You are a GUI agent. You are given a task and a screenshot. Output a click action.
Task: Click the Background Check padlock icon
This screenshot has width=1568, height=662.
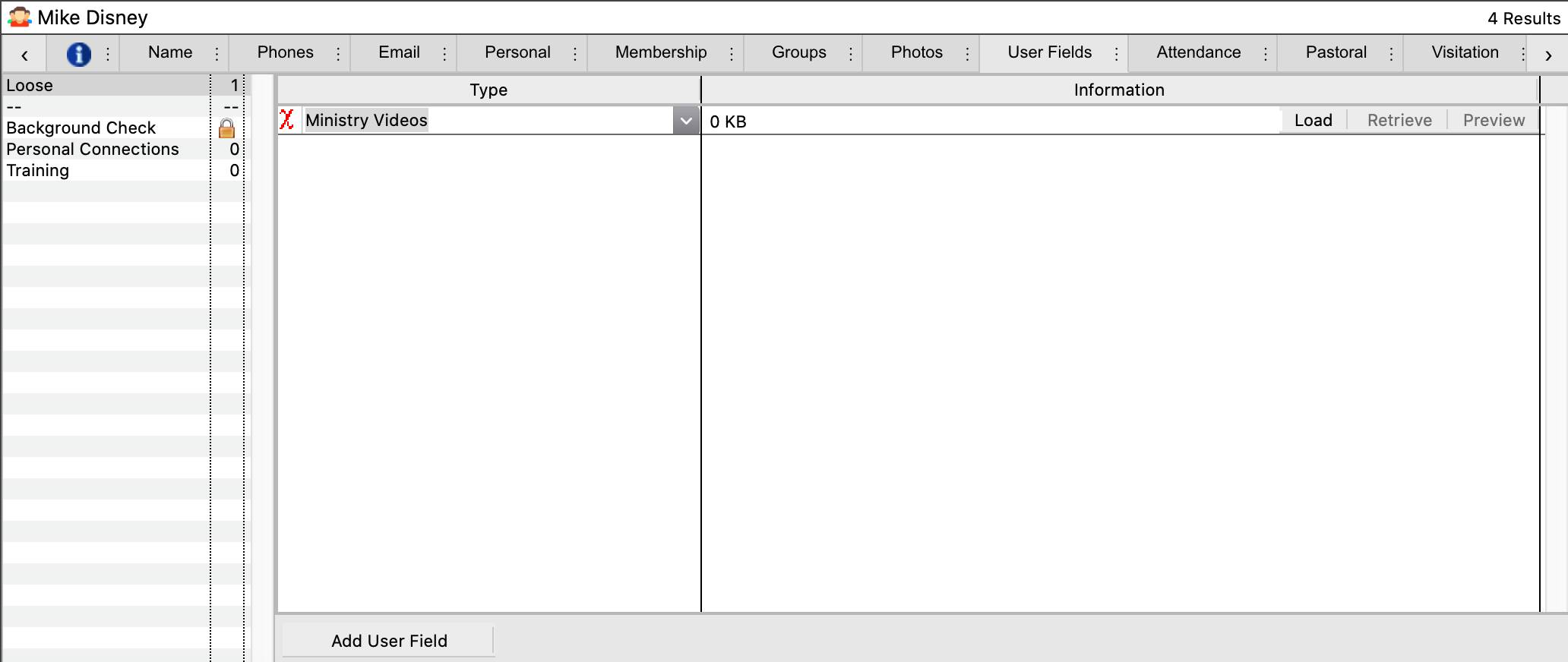(x=226, y=128)
